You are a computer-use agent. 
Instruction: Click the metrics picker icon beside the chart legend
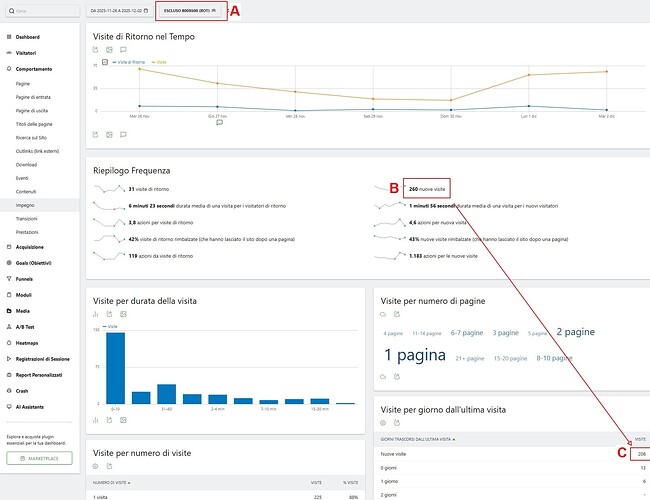click(106, 62)
